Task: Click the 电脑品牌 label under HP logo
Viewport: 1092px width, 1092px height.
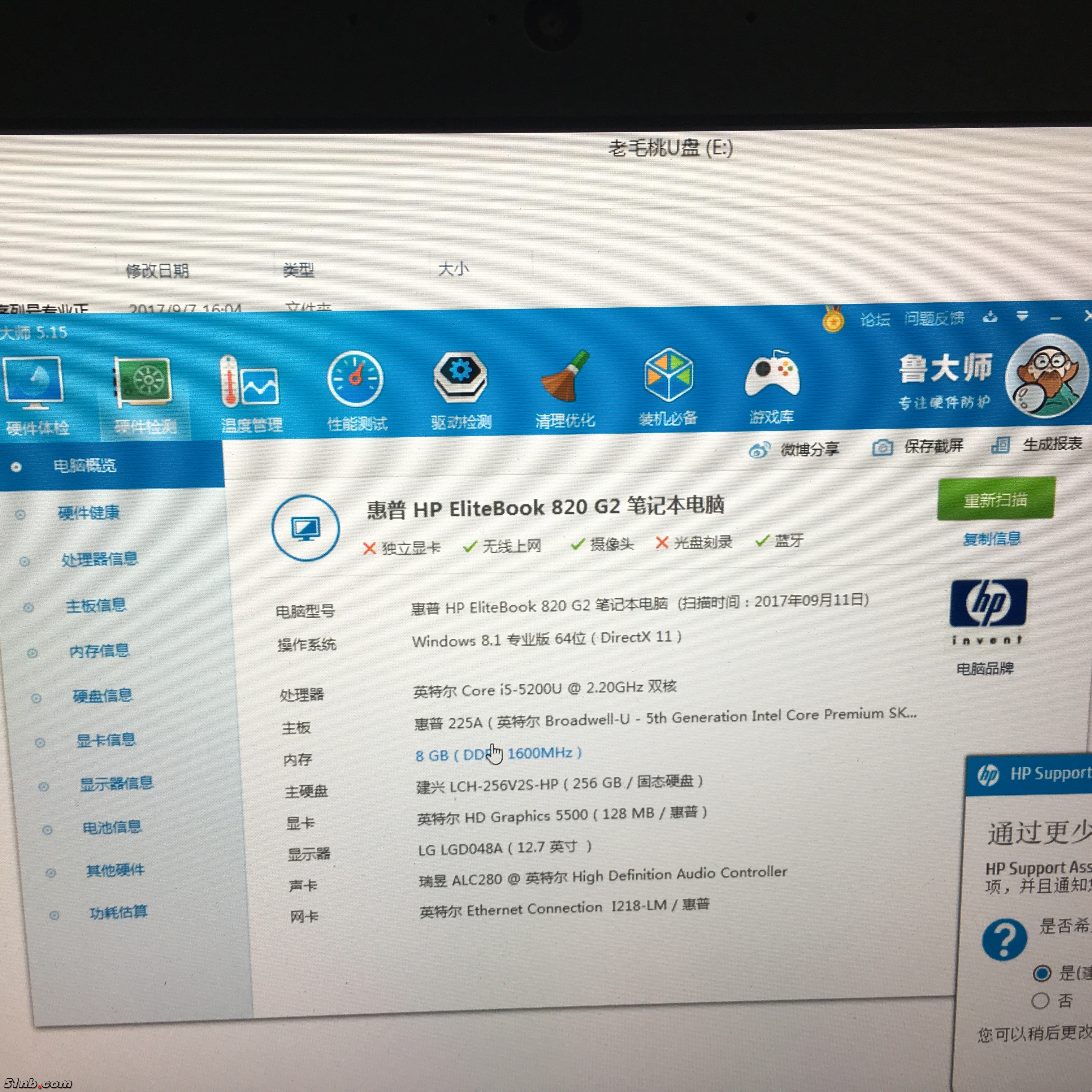Action: pyautogui.click(x=985, y=669)
